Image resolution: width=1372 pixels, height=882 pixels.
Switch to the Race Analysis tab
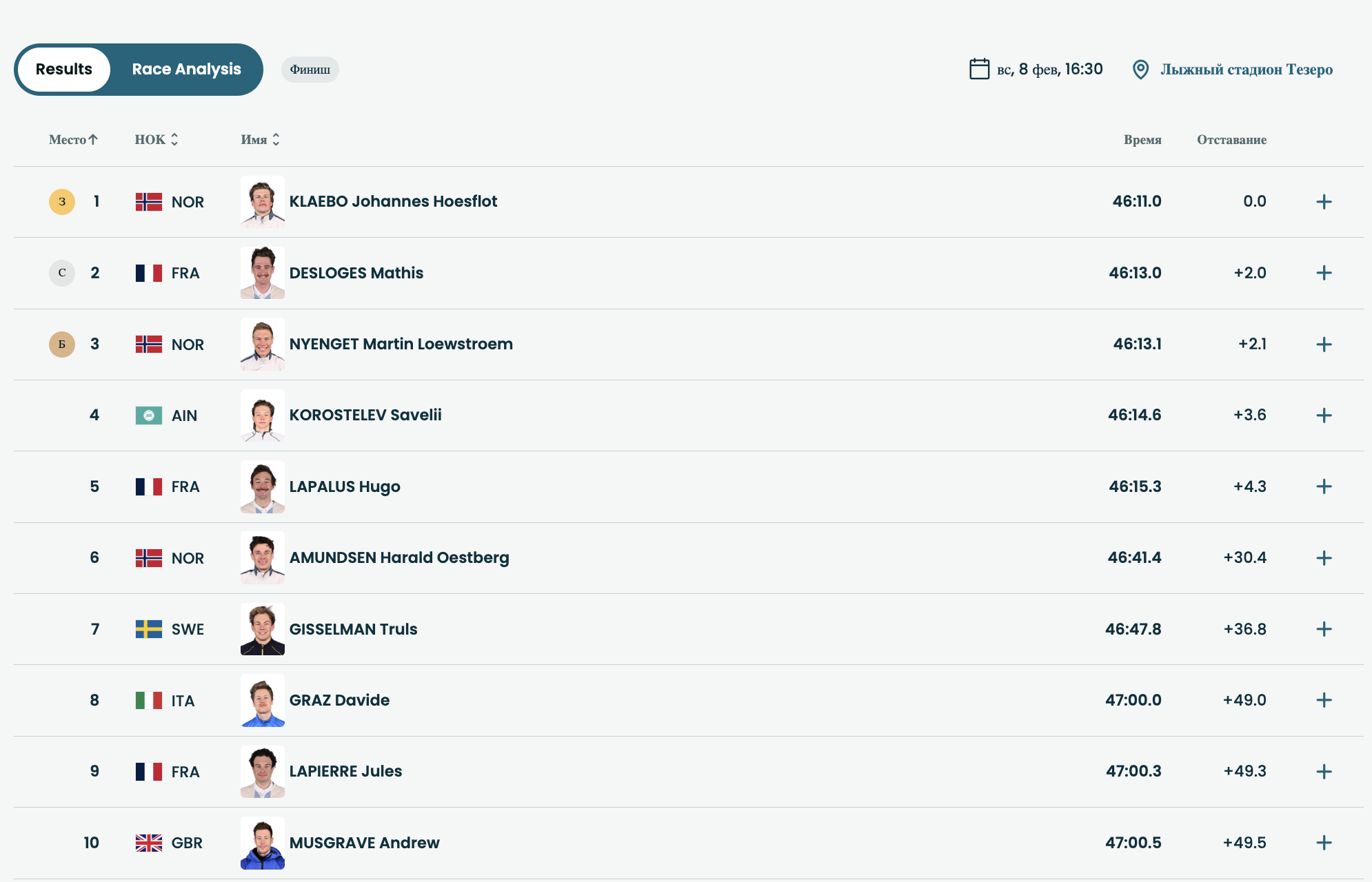pos(186,70)
